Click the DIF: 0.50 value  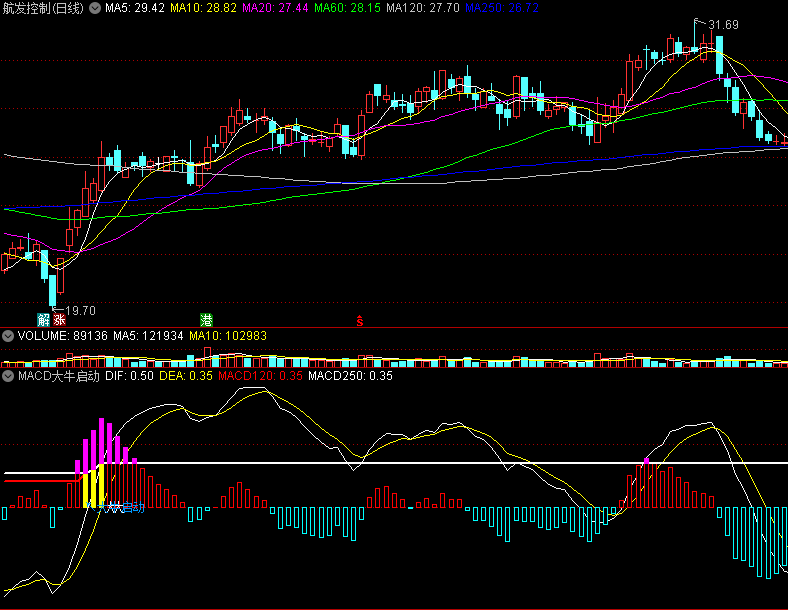129,376
